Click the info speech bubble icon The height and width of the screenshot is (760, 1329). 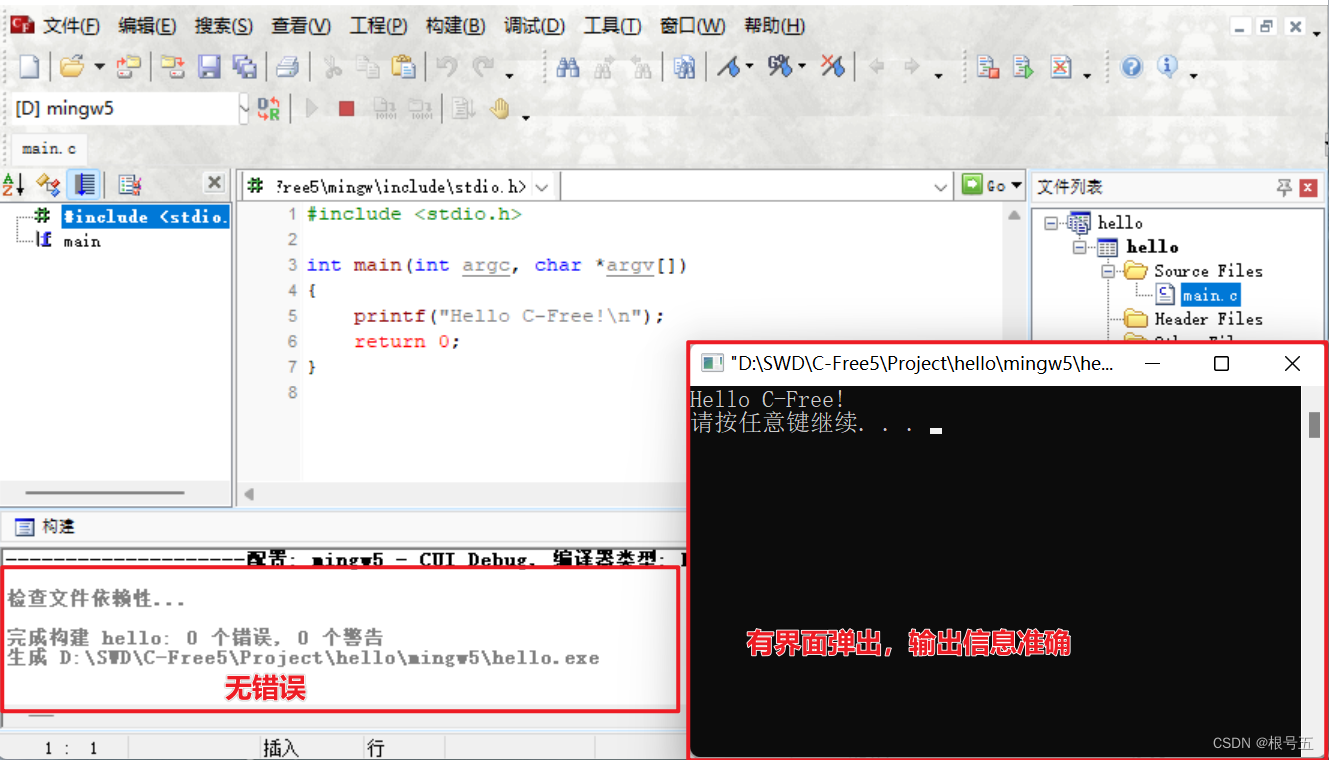(1167, 67)
